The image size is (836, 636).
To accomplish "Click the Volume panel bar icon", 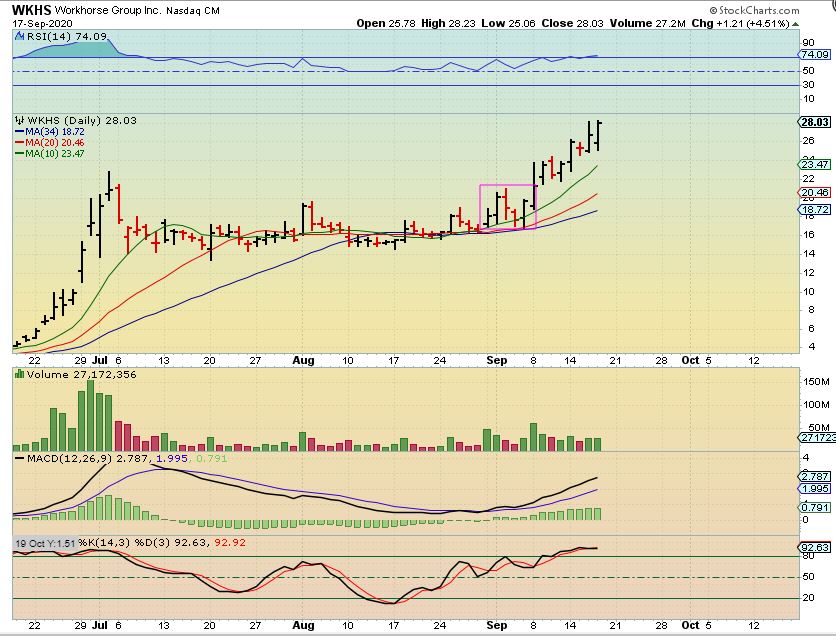I will click(x=20, y=374).
